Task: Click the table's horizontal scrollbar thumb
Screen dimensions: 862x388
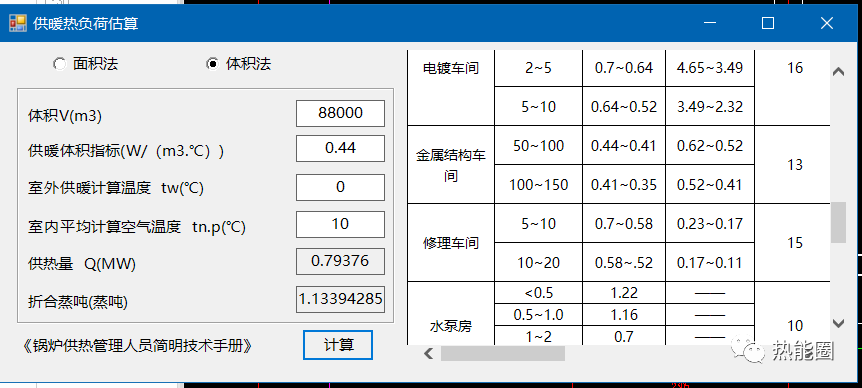Action: click(x=502, y=353)
